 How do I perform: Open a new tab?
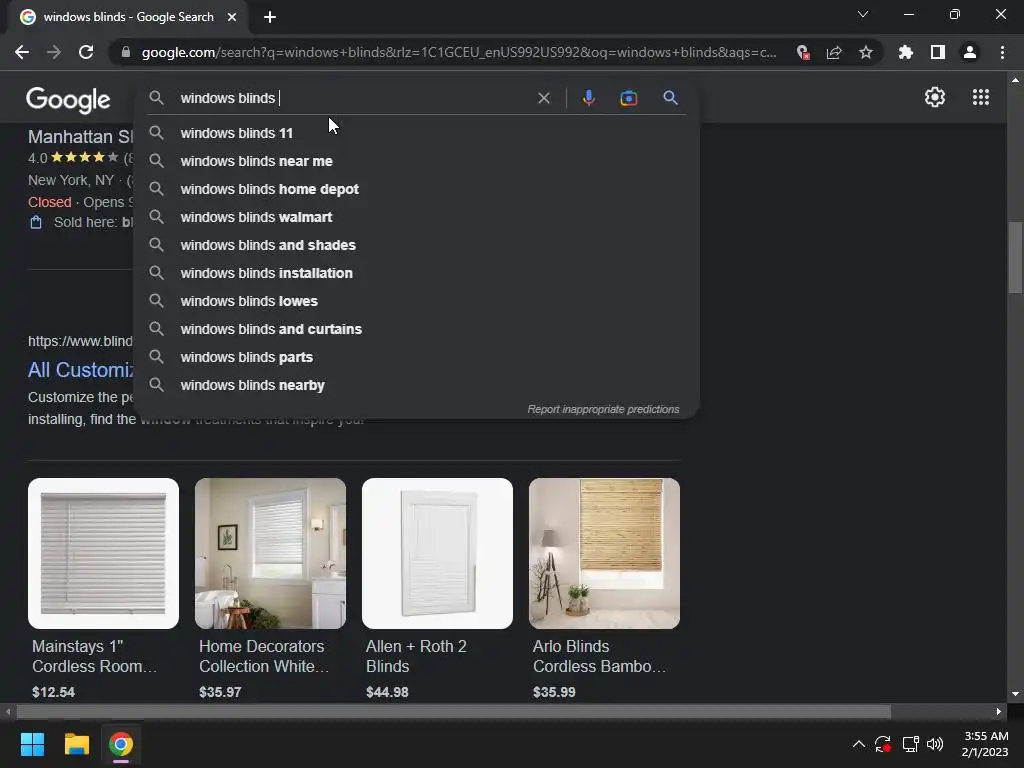[x=270, y=17]
